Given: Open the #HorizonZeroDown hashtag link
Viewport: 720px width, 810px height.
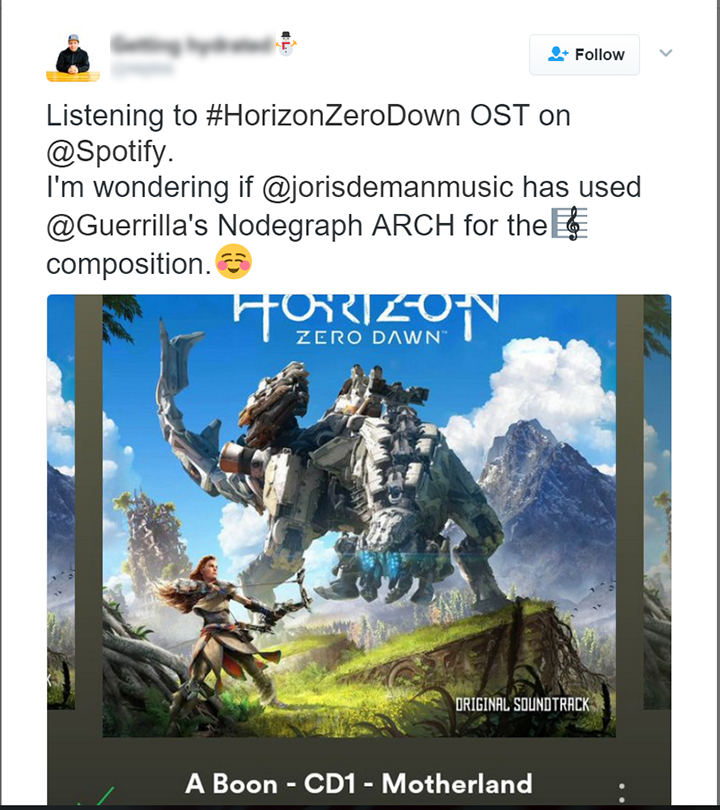Looking at the screenshot, I should [x=333, y=115].
